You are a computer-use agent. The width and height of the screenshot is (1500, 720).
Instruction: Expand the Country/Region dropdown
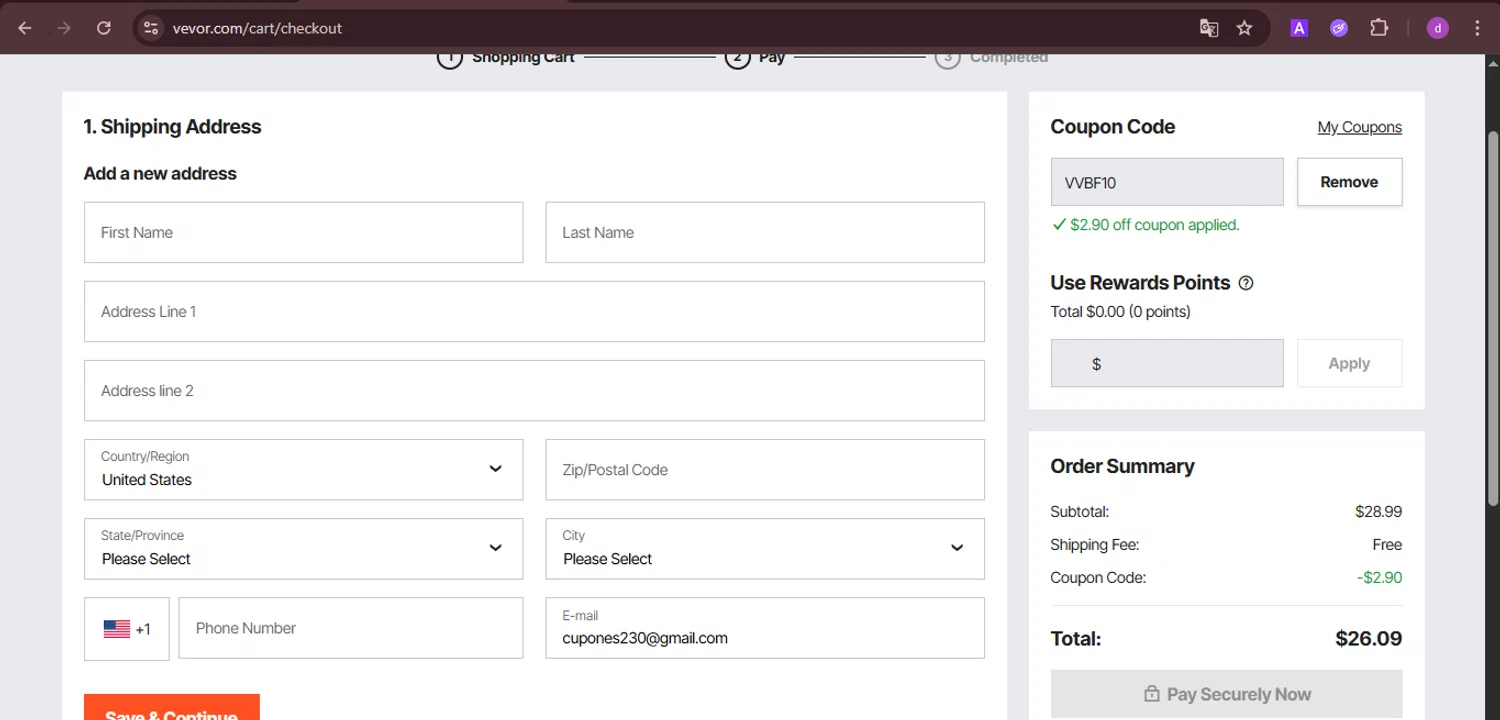(x=303, y=470)
